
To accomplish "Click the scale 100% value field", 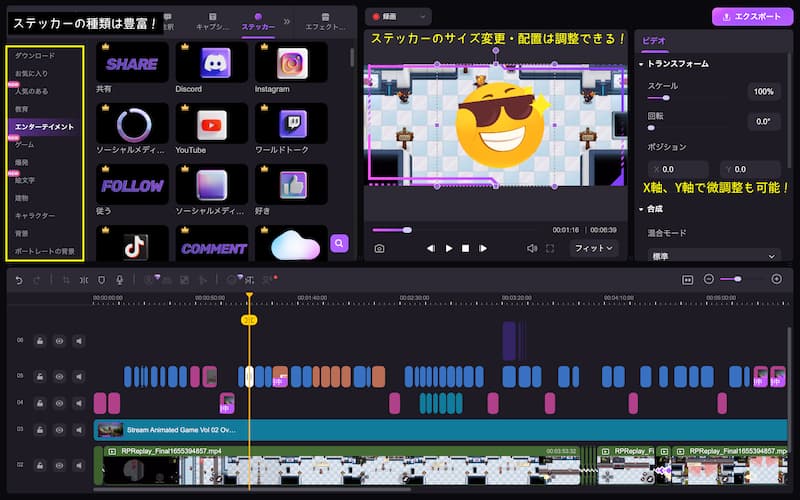I will pyautogui.click(x=764, y=92).
